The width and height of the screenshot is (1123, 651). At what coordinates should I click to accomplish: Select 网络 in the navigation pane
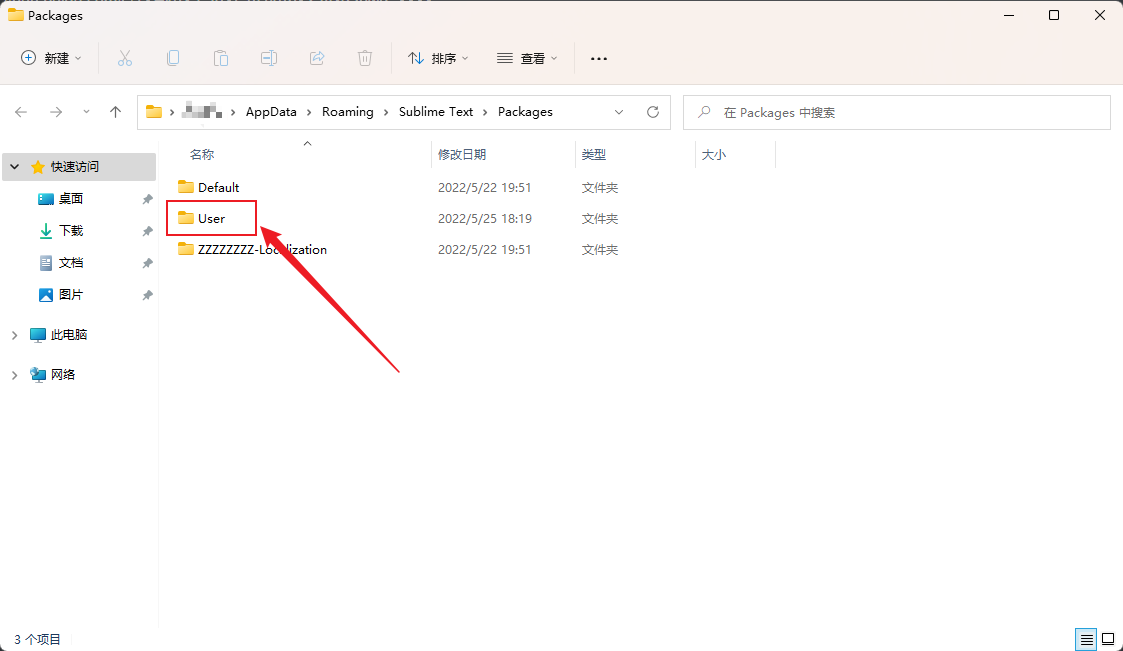click(63, 375)
